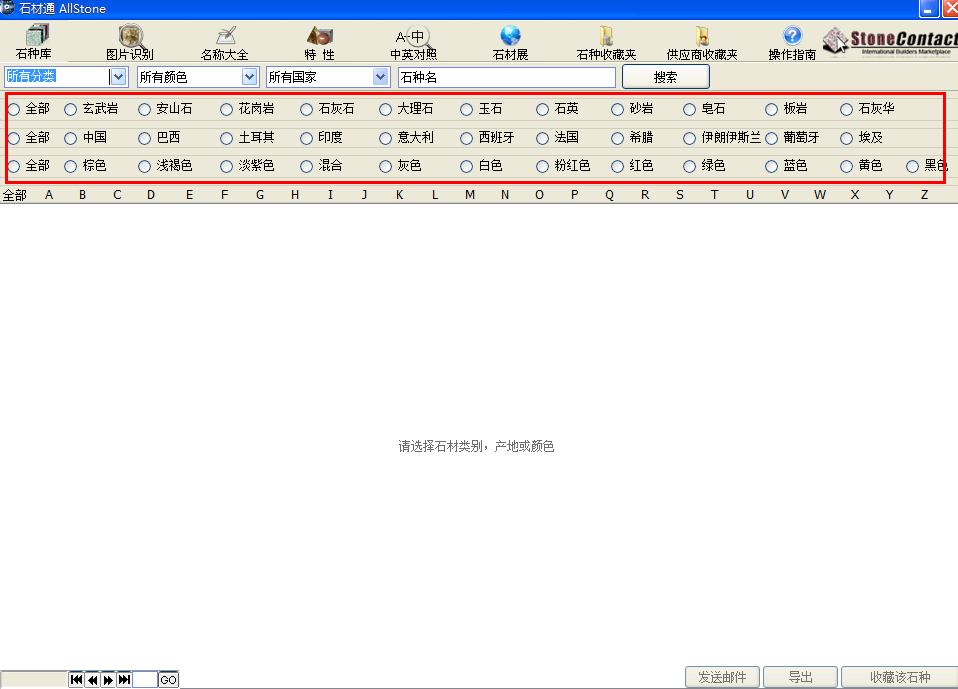
Task: Expand the 所有分类 category dropdown
Action: [118, 77]
